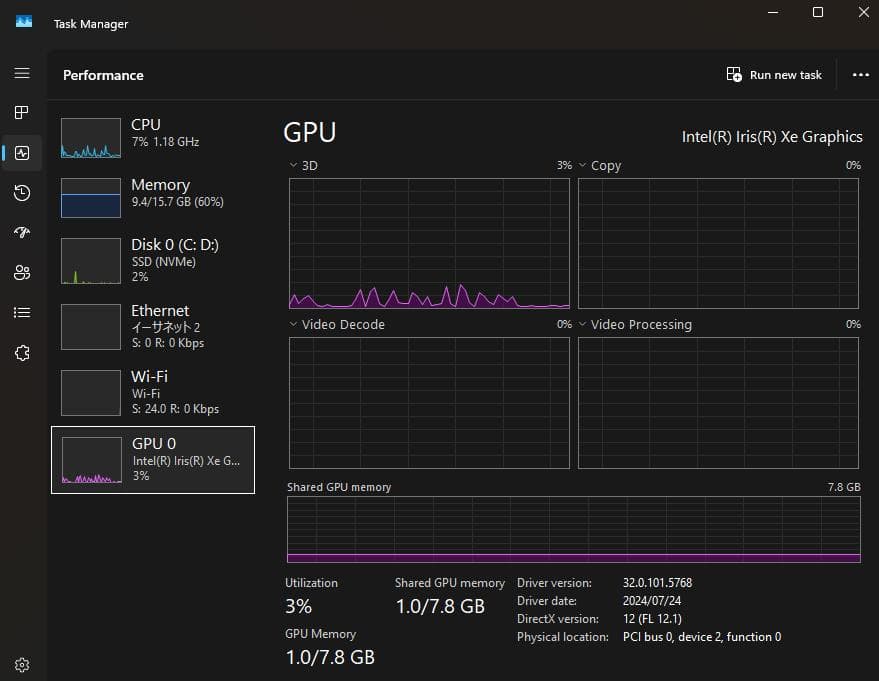Image resolution: width=879 pixels, height=681 pixels.
Task: Click the large GPU heading
Action: point(309,133)
